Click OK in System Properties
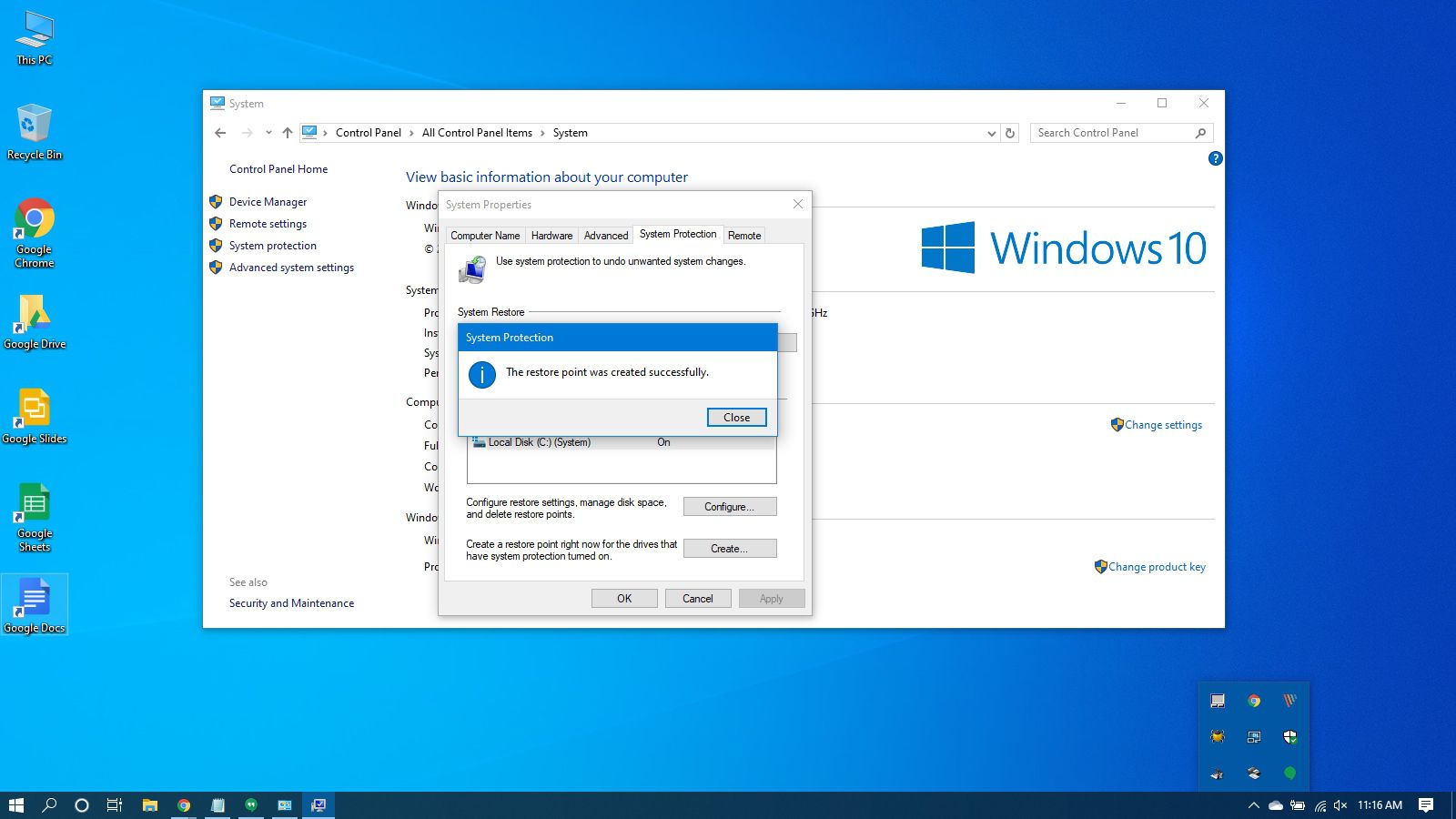The width and height of the screenshot is (1456, 819). coord(624,599)
